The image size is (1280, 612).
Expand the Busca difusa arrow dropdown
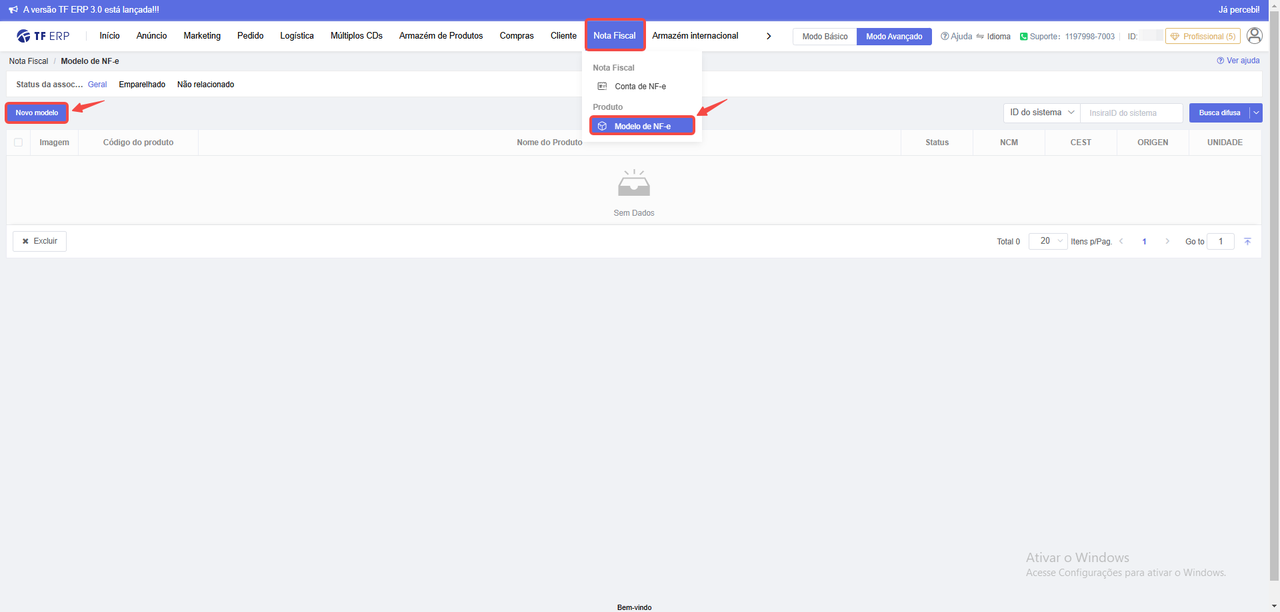(1256, 113)
